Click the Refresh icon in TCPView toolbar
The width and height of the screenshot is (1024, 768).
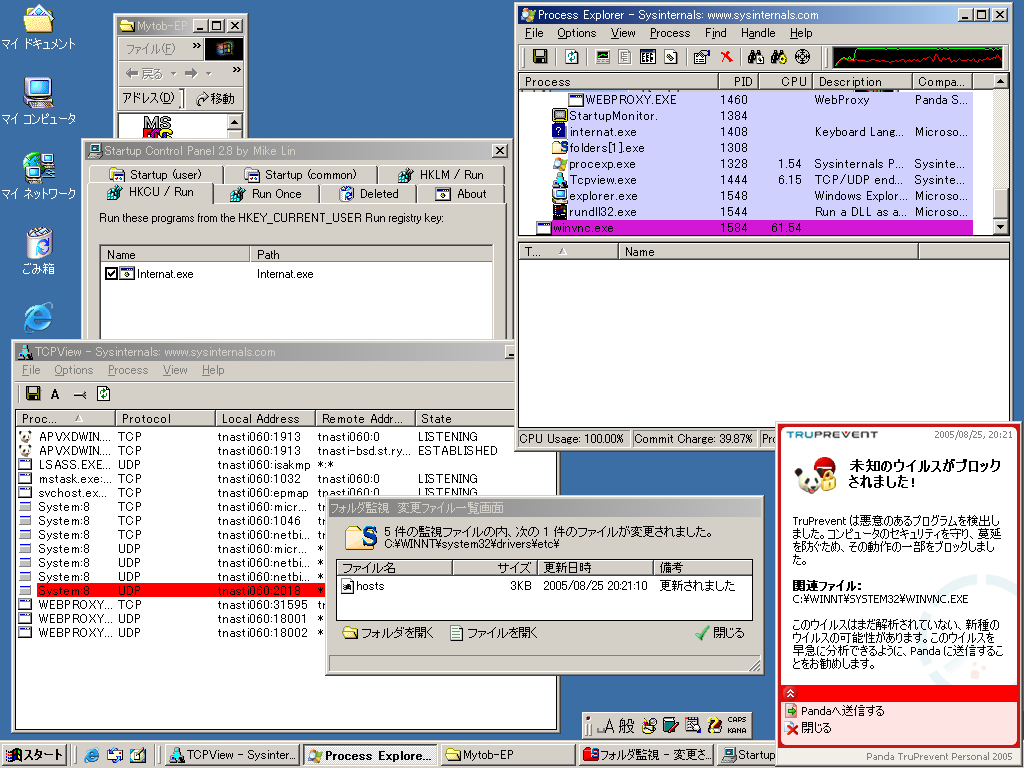103,394
